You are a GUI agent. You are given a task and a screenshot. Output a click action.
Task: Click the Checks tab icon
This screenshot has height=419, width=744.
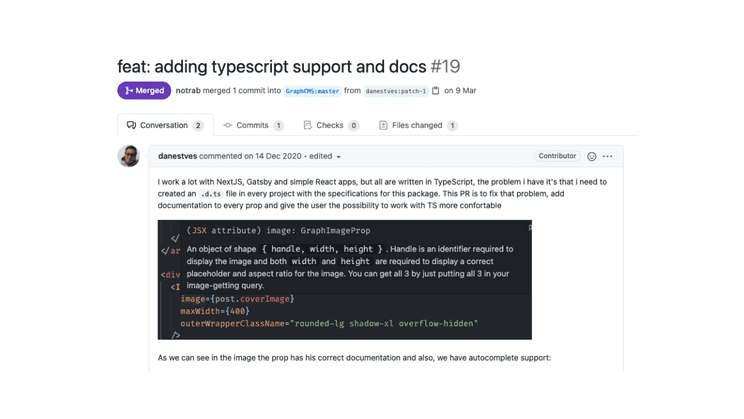click(x=307, y=126)
